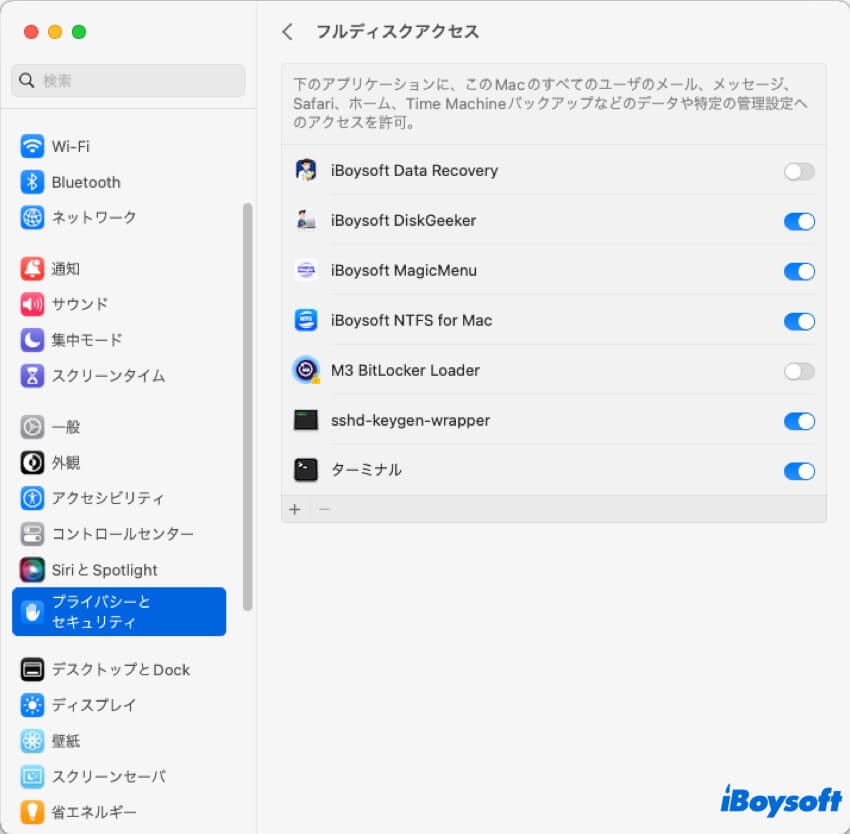Click the 集中モード moon icon
Viewport: 850px width, 834px height.
click(x=32, y=340)
